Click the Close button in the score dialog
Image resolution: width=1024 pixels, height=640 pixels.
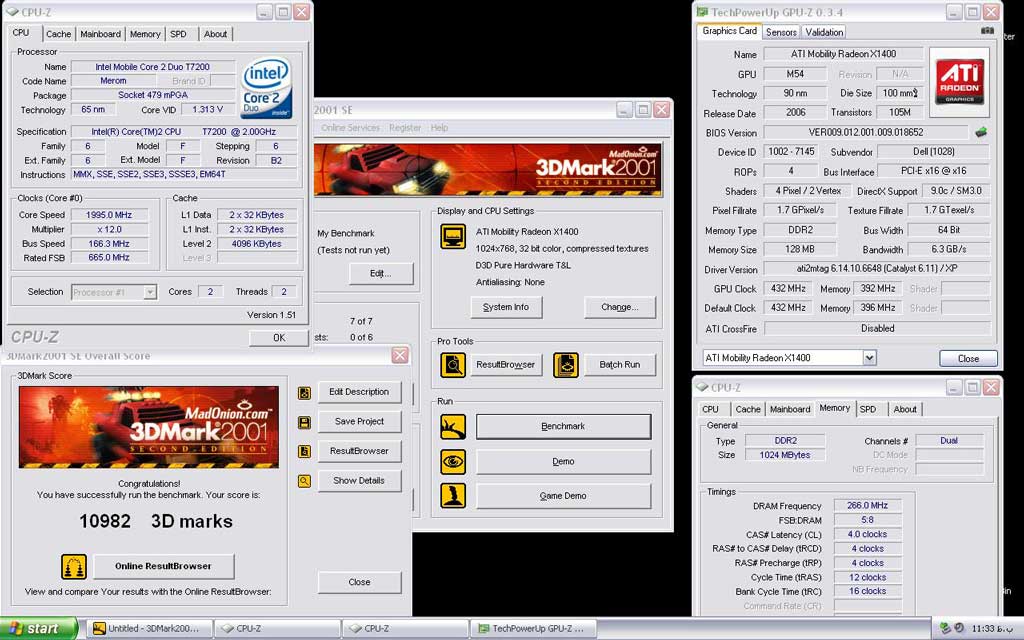click(359, 582)
